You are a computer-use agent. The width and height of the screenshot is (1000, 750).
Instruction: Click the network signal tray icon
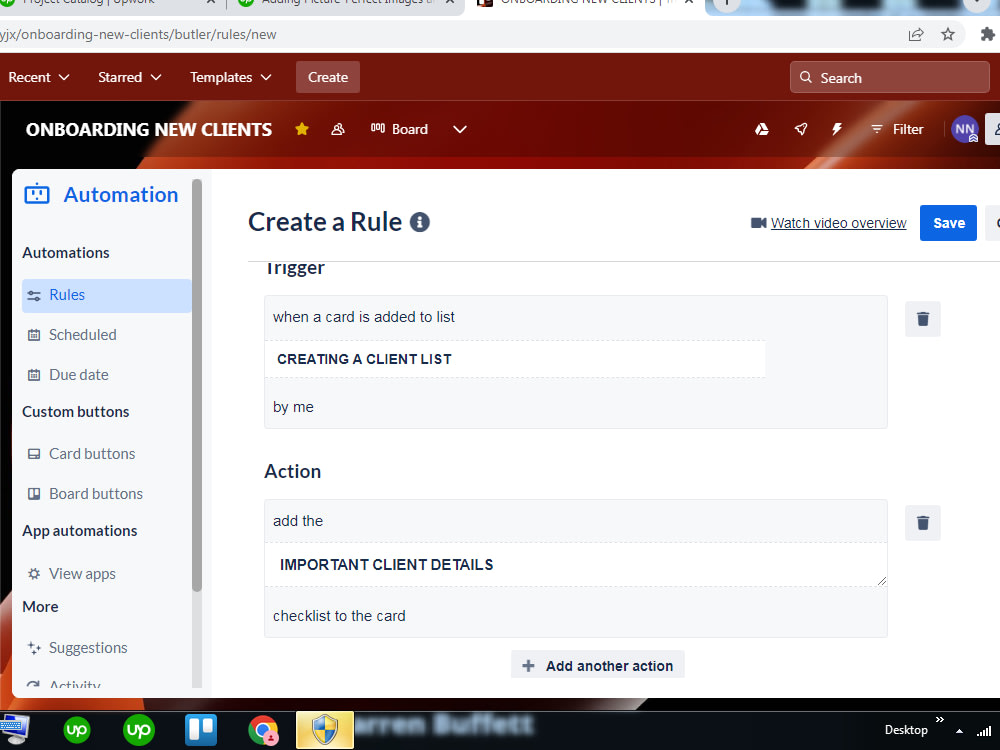click(985, 731)
